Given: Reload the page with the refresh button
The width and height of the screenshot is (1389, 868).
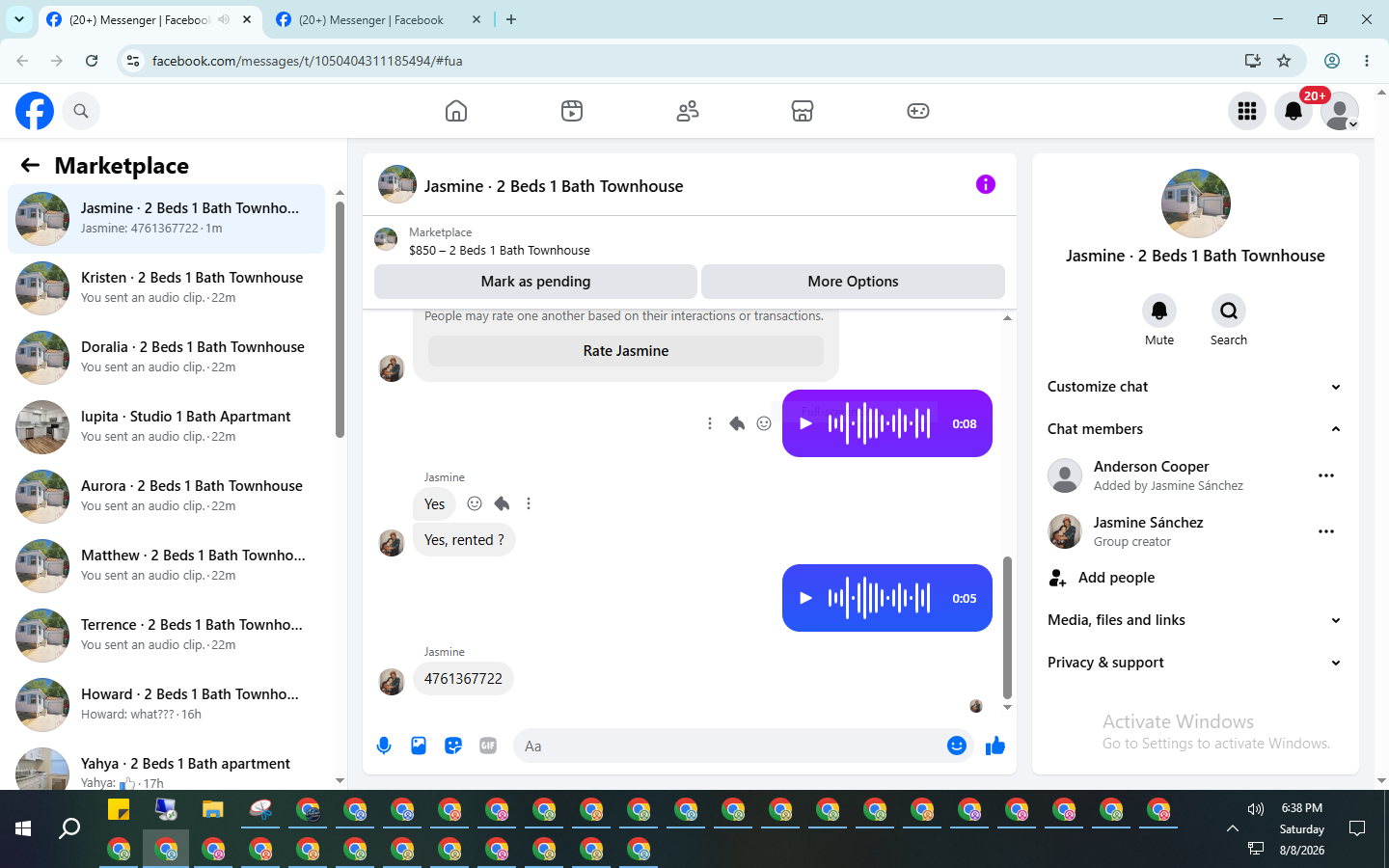Looking at the screenshot, I should tap(92, 61).
